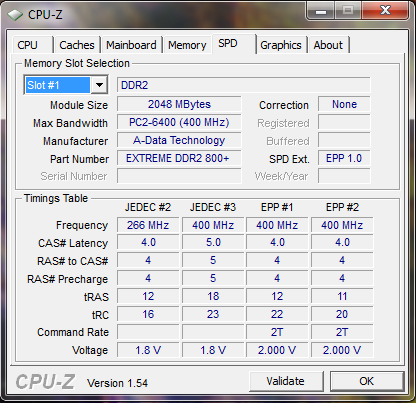Click the JEDEC #2 column header
Screen dimensions: 416x403
(148, 207)
